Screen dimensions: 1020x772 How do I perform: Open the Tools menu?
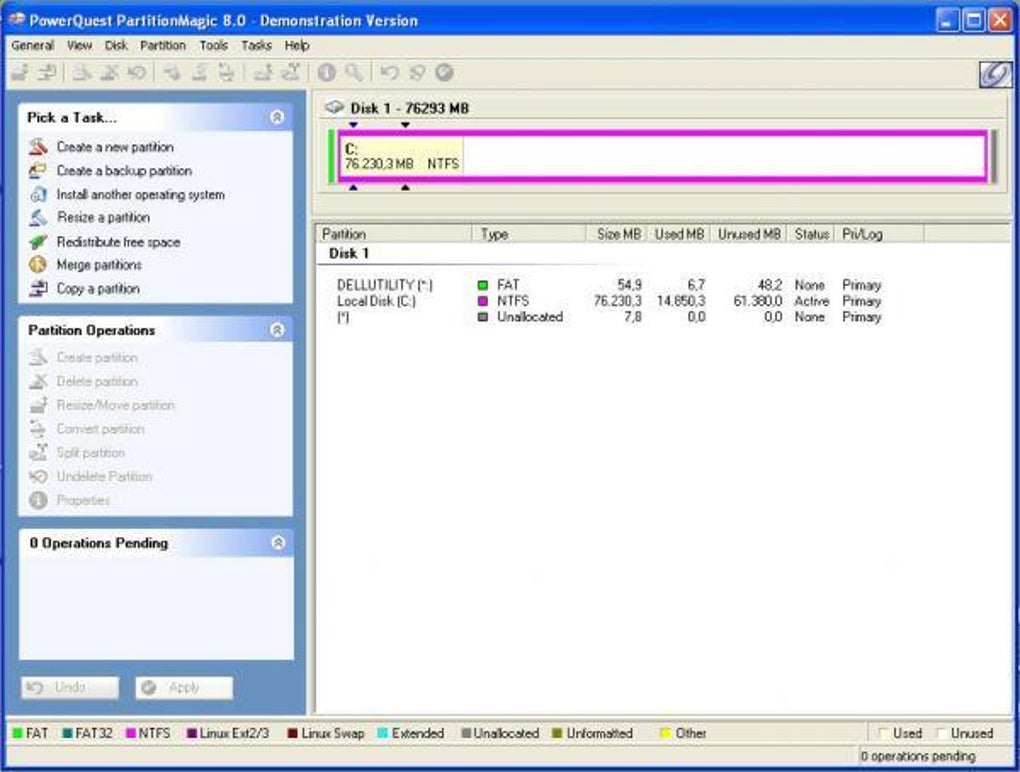coord(214,46)
